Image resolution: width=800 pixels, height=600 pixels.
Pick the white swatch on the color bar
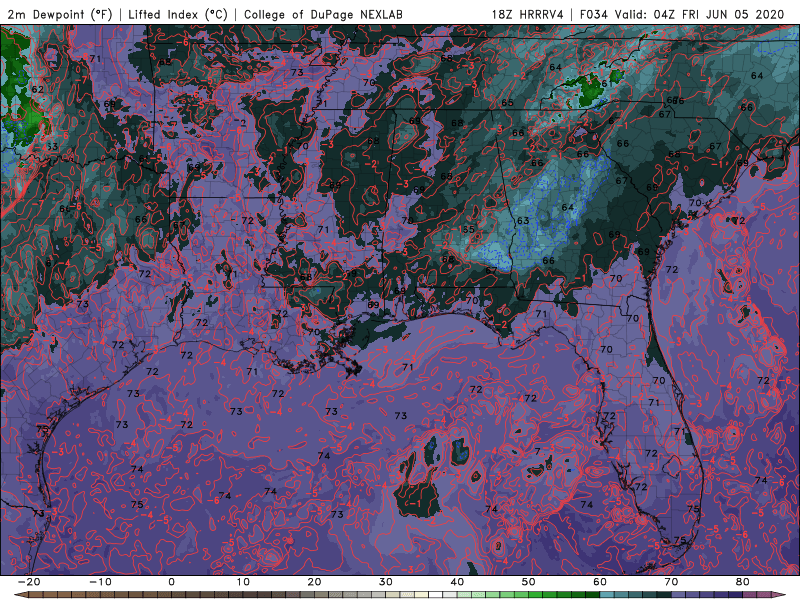pyautogui.click(x=436, y=595)
